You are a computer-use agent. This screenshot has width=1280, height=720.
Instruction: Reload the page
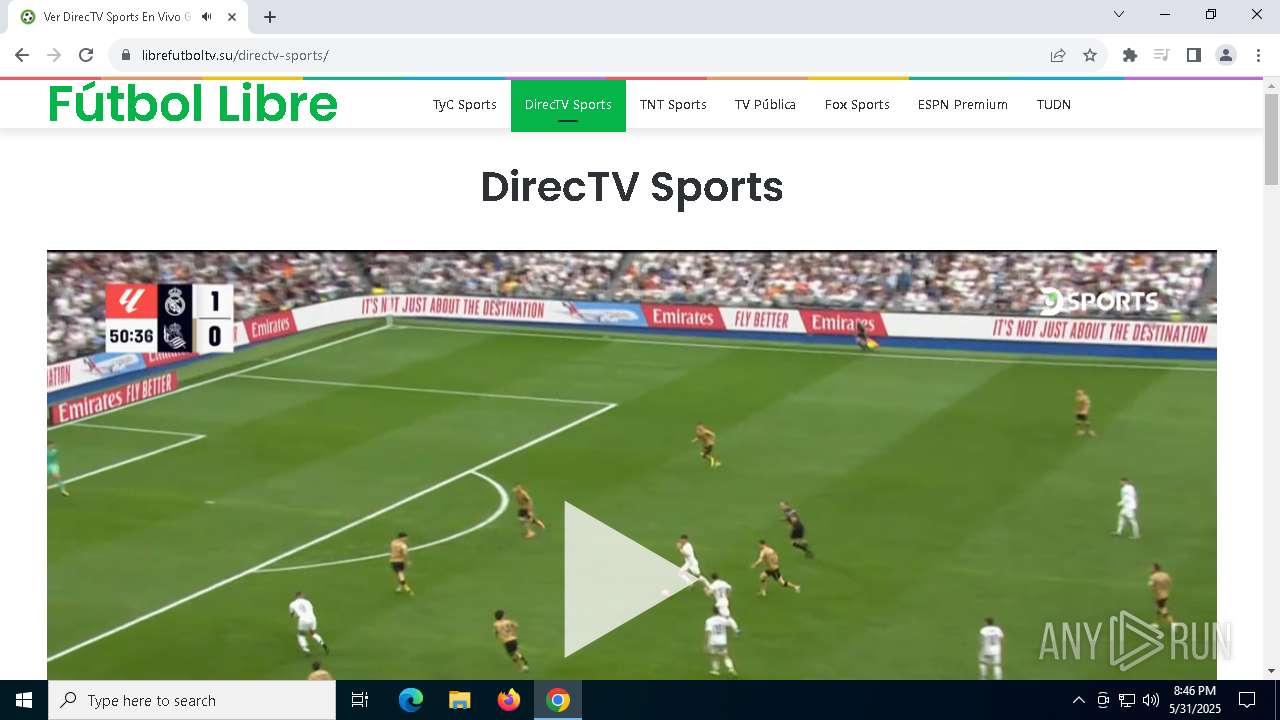click(86, 55)
